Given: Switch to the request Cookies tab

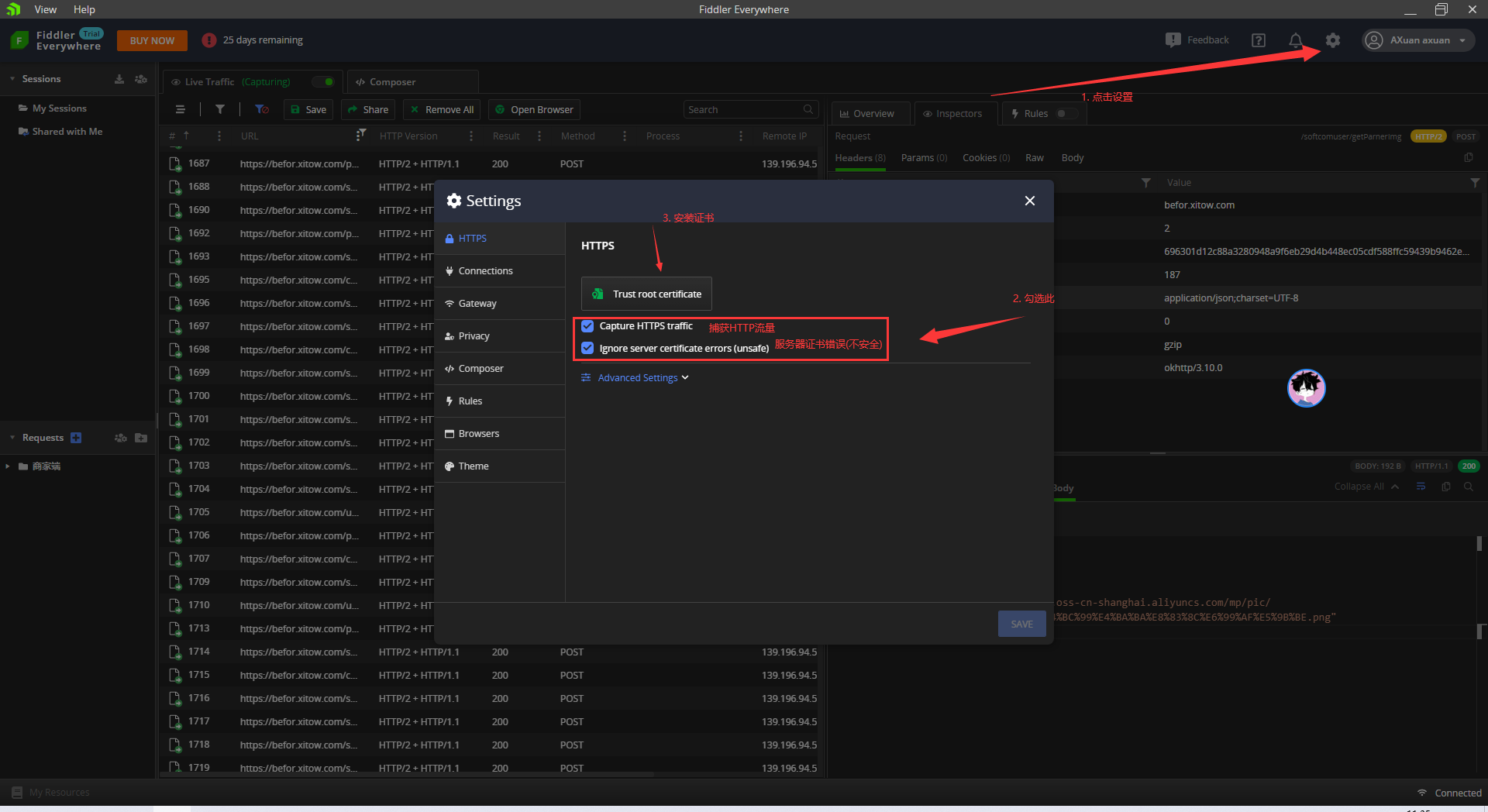Looking at the screenshot, I should coord(986,158).
